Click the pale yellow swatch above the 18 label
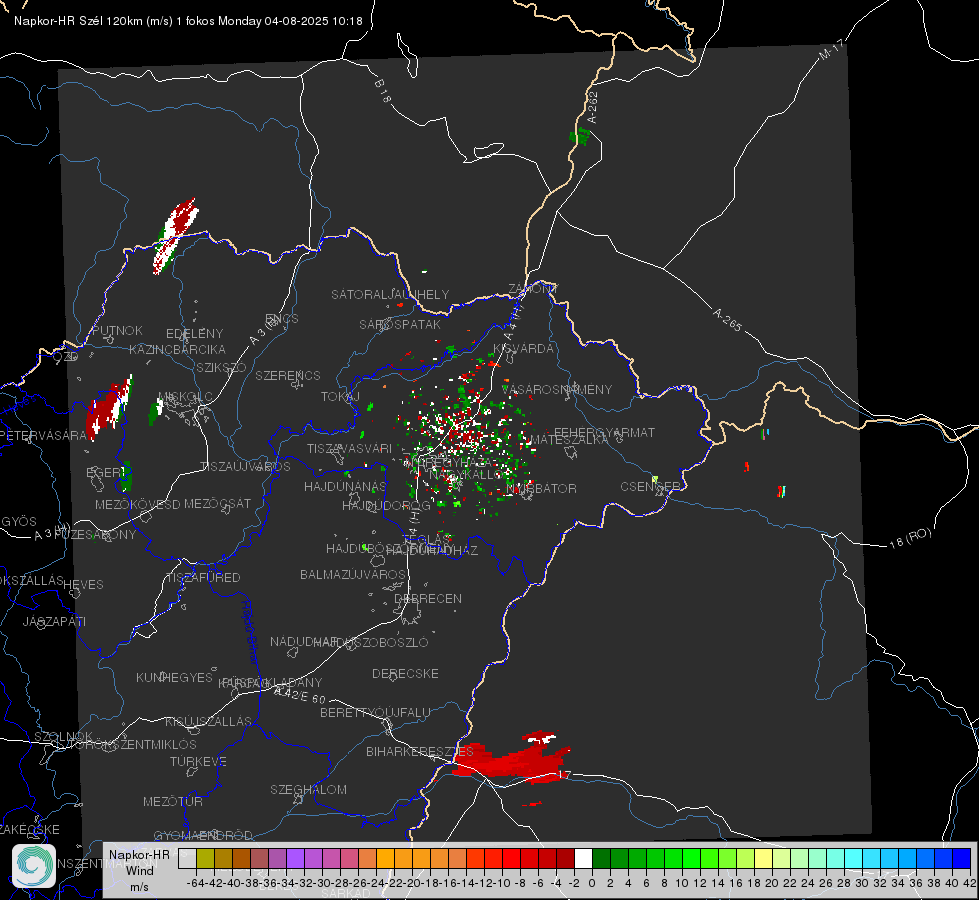 pos(763,859)
